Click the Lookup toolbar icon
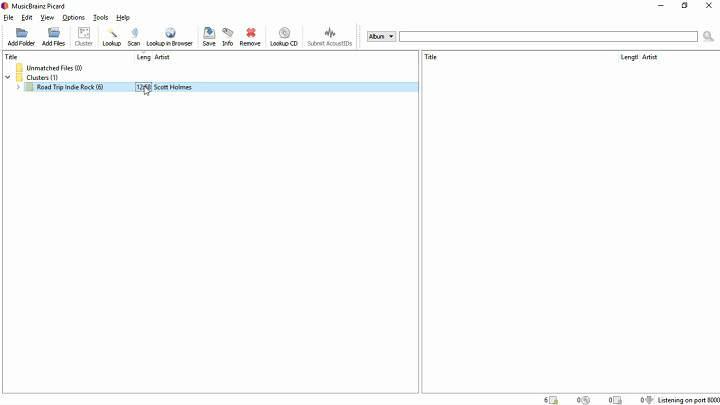Image resolution: width=720 pixels, height=405 pixels. click(x=111, y=36)
